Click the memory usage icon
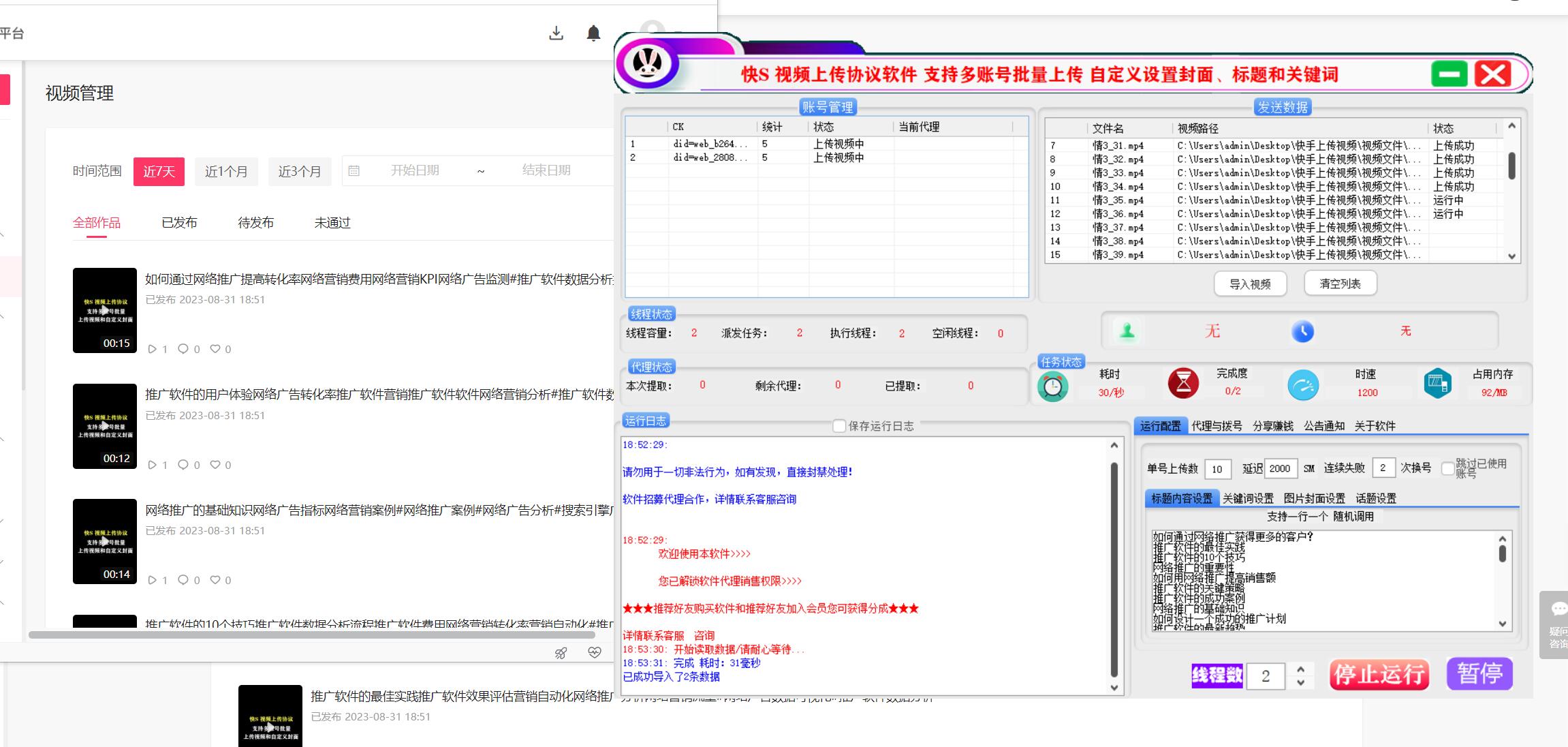Screen dimensions: 1568x747 [1437, 383]
